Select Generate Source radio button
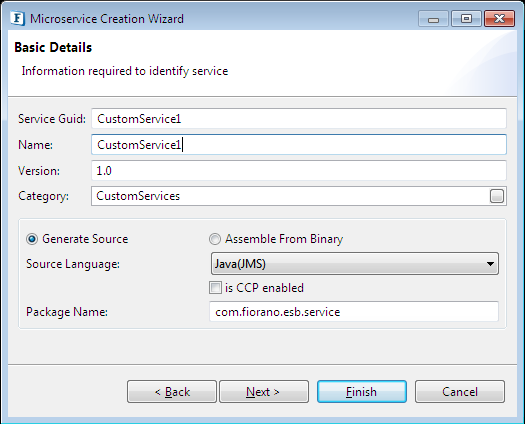Viewport: 525px width, 424px height. (x=32, y=239)
